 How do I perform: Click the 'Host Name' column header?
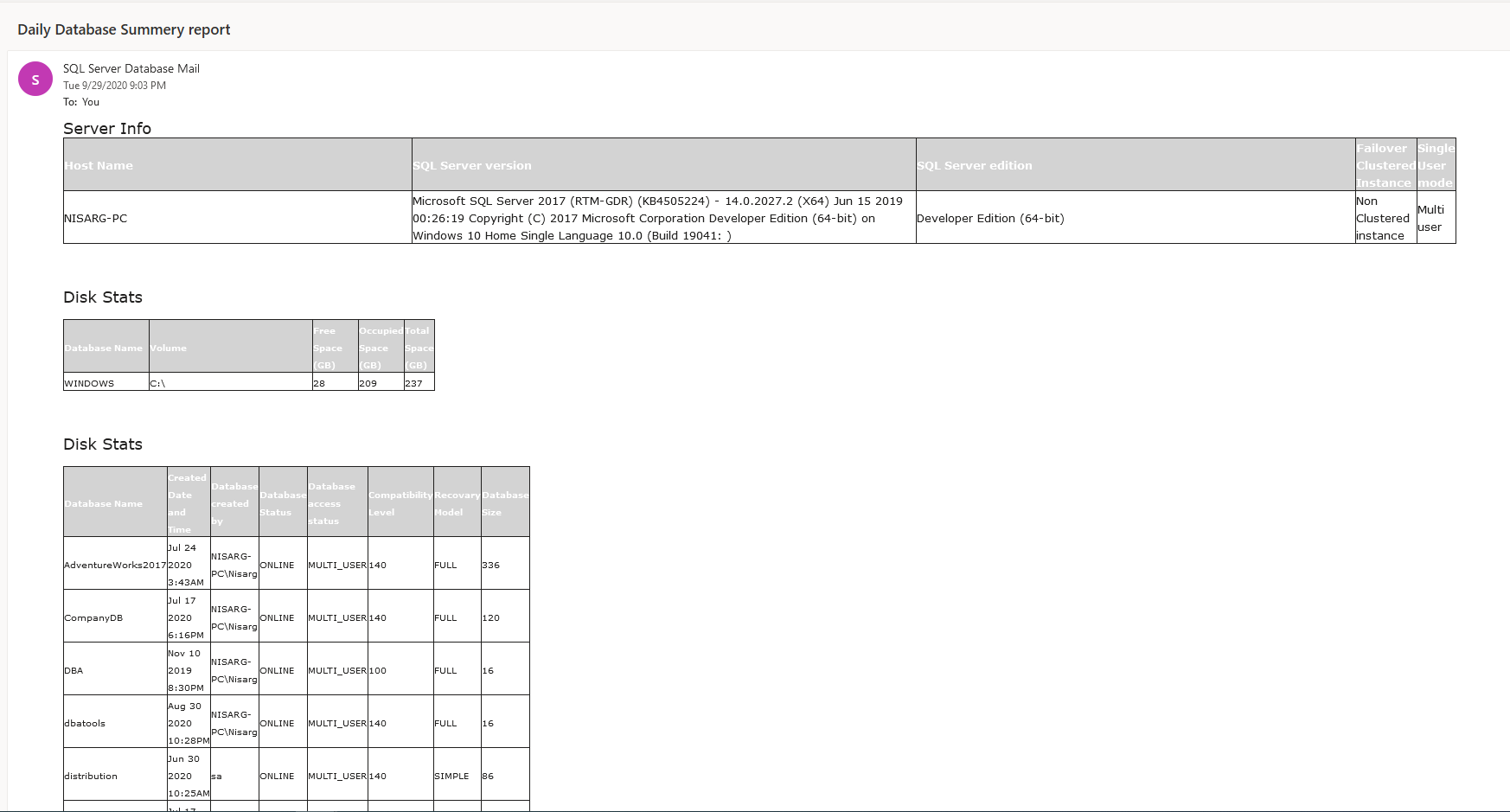pyautogui.click(x=238, y=165)
